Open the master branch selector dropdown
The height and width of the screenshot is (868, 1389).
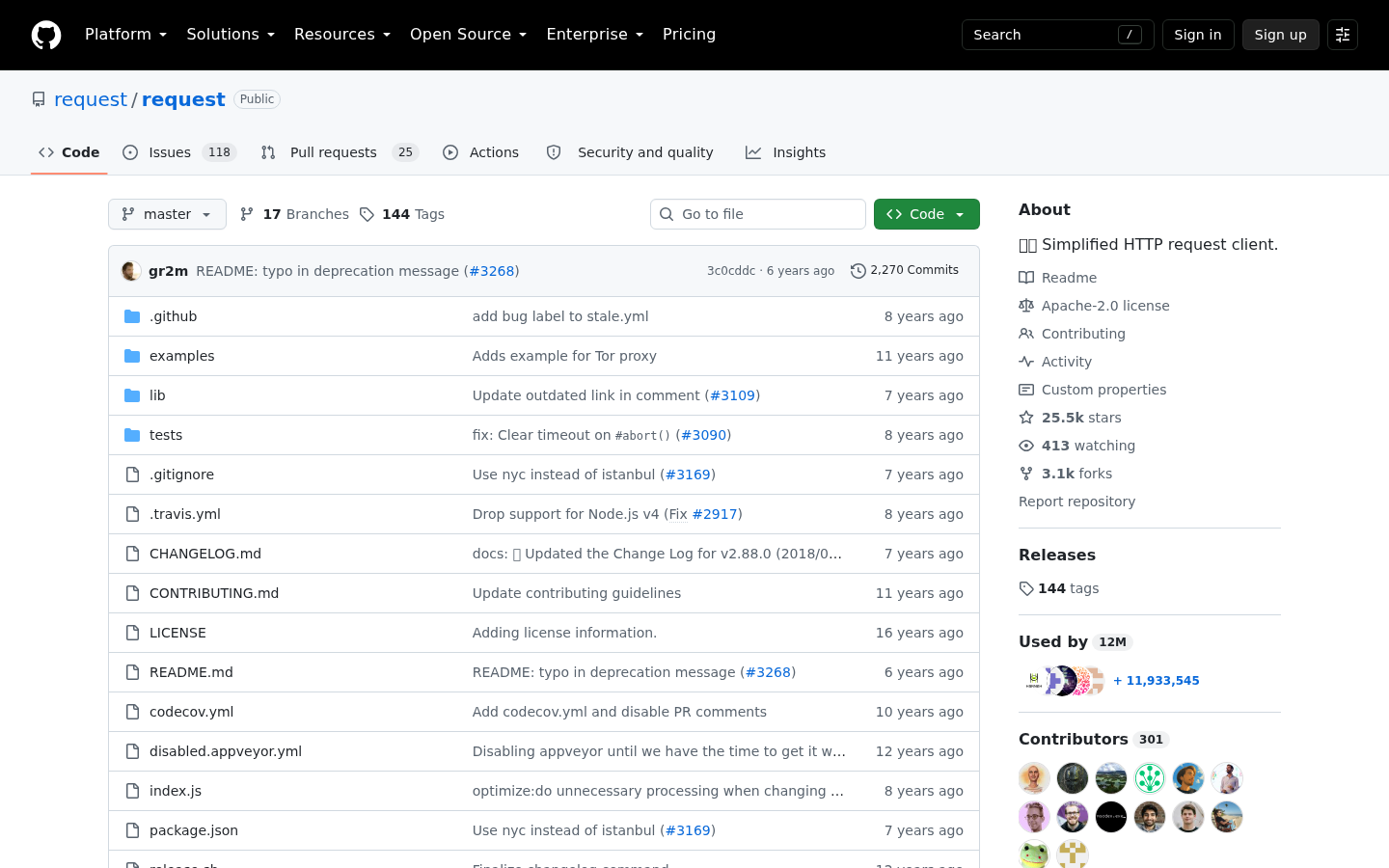pos(167,214)
